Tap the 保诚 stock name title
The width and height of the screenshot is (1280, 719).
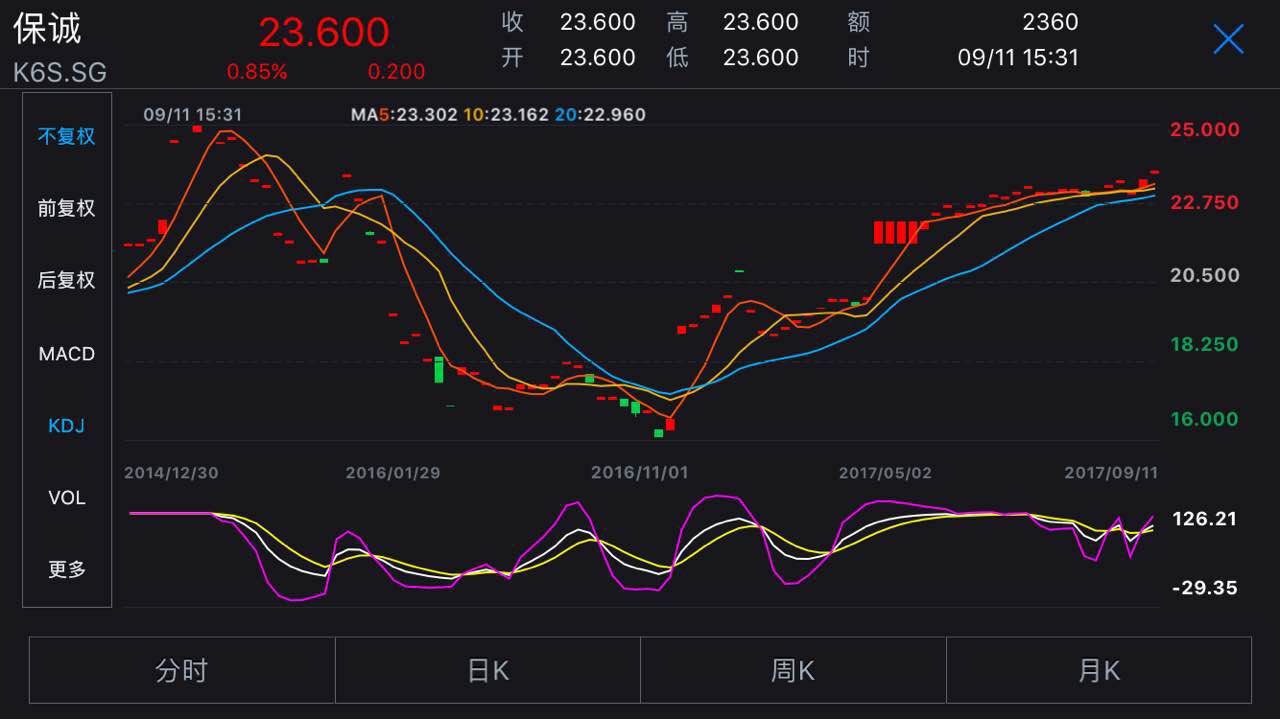[47, 29]
